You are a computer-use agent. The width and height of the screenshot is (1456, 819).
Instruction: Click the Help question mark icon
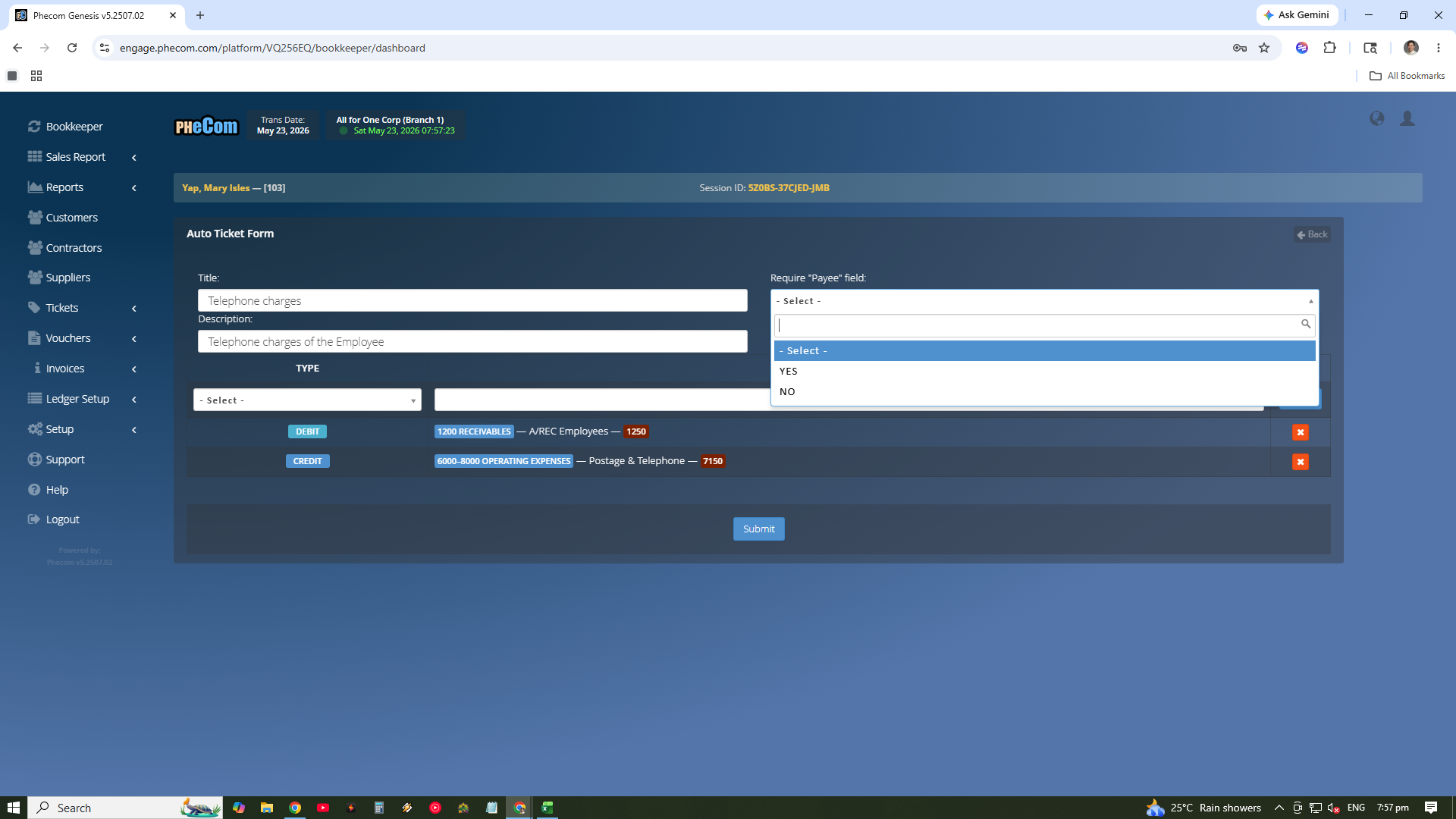pyautogui.click(x=34, y=489)
